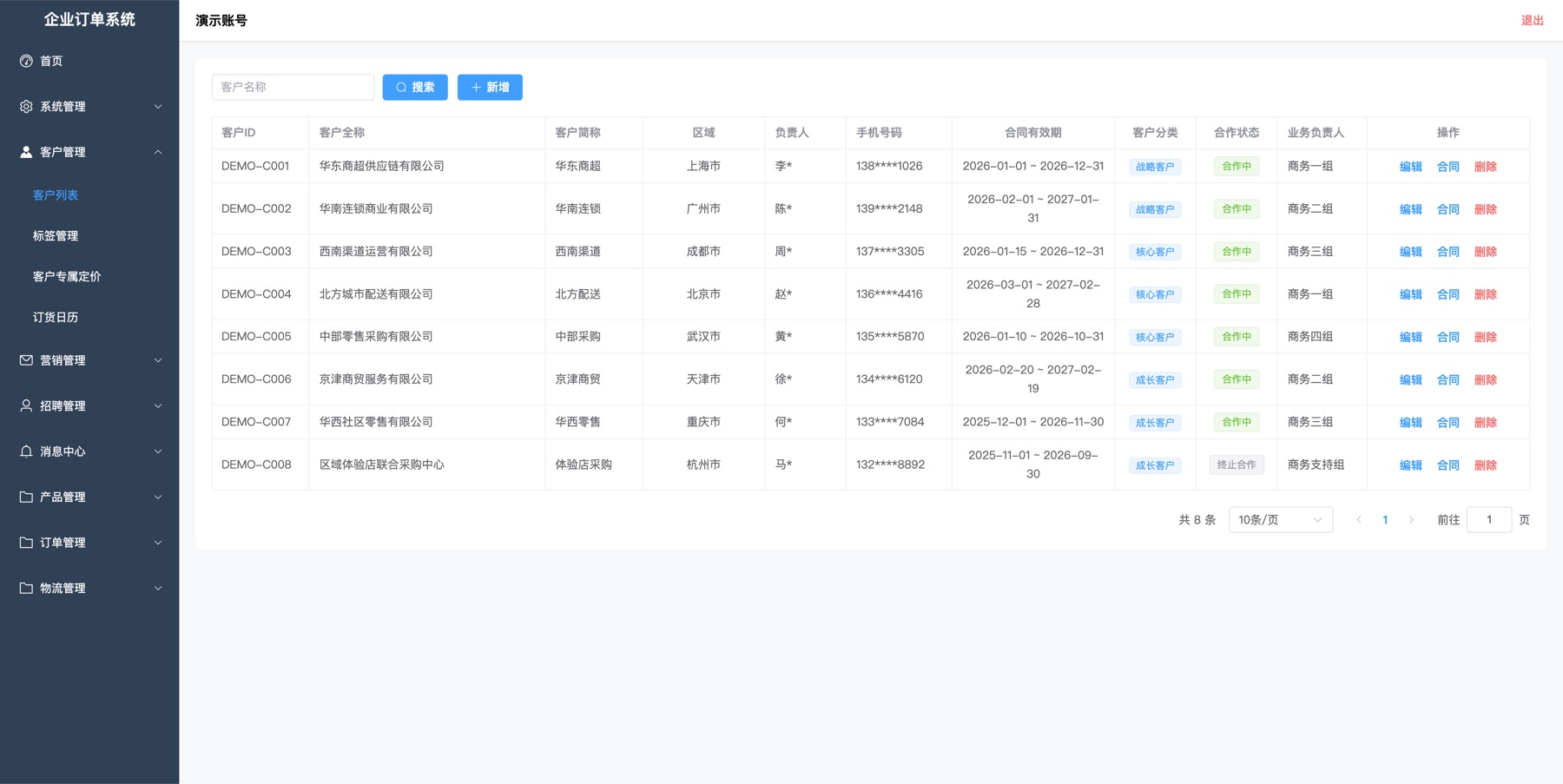The height and width of the screenshot is (784, 1563).
Task: Collapse the 客户管理 menu chevron
Action: tap(158, 152)
